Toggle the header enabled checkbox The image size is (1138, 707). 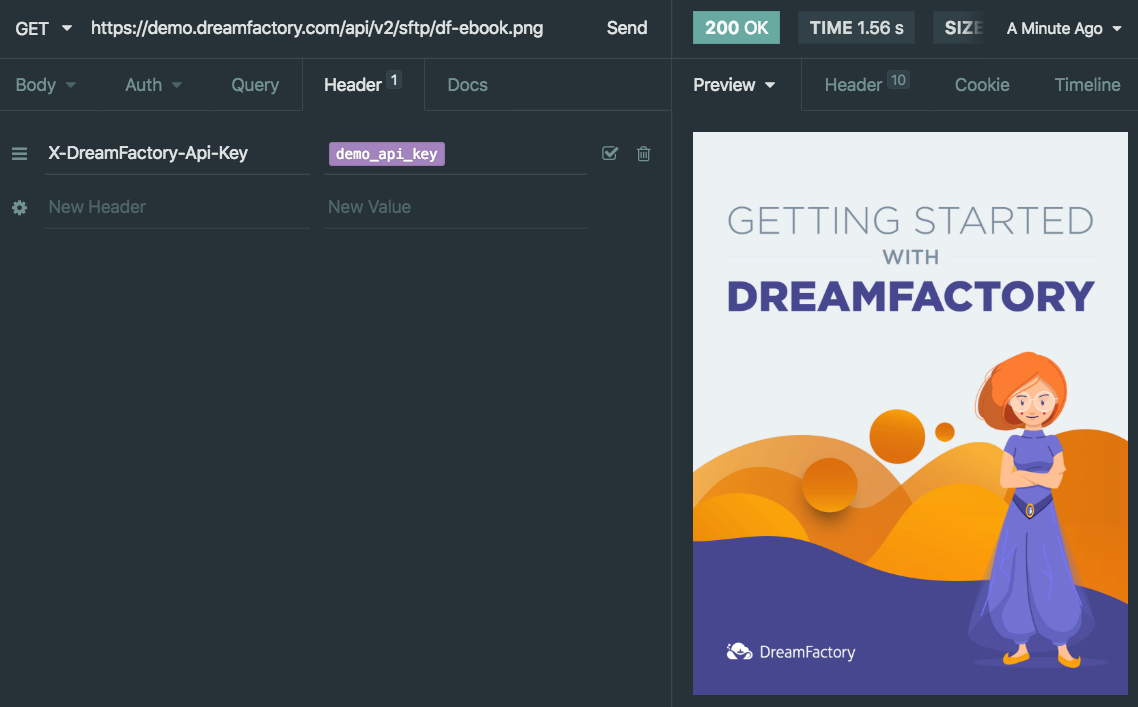coord(610,153)
